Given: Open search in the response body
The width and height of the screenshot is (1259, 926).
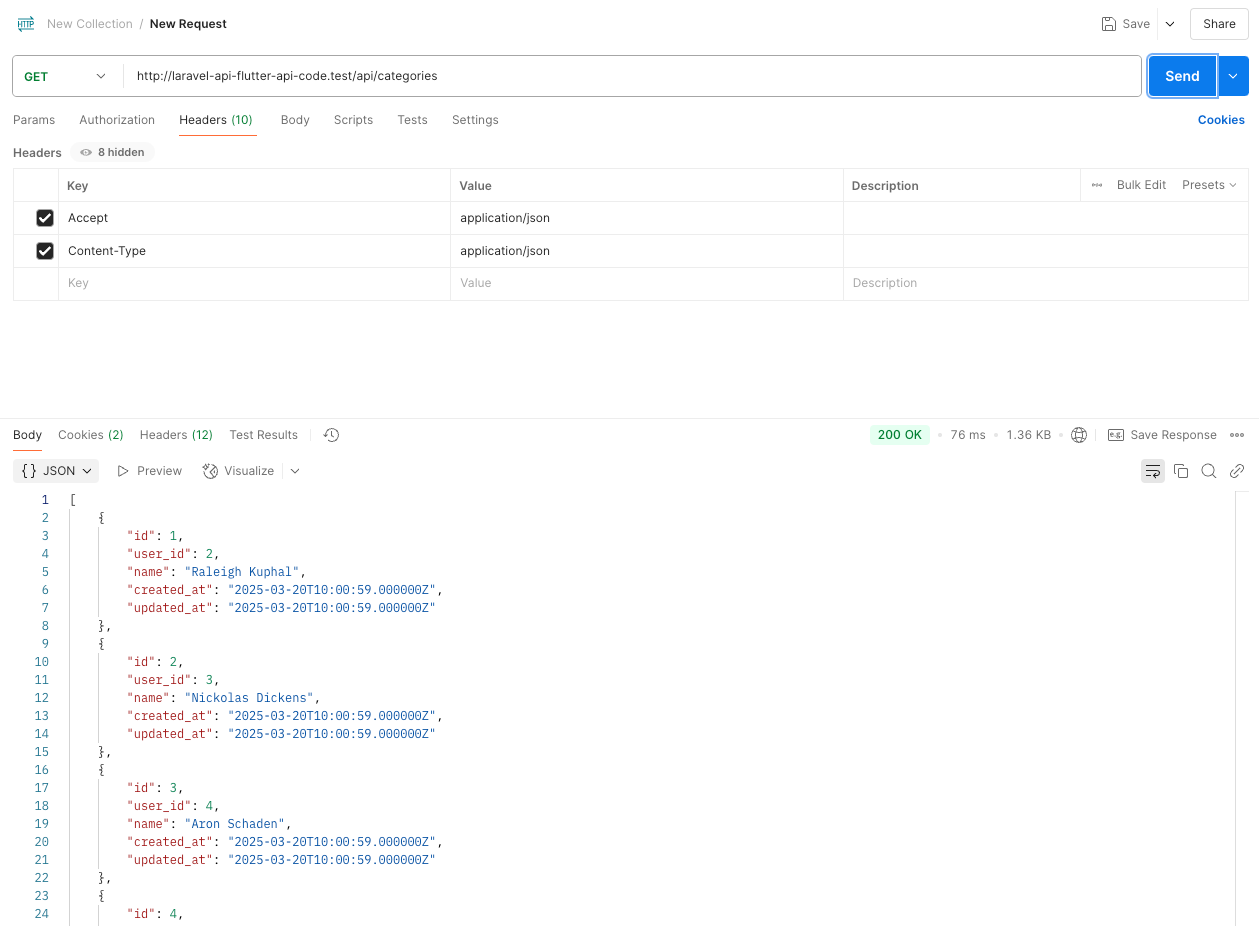Looking at the screenshot, I should [1209, 471].
